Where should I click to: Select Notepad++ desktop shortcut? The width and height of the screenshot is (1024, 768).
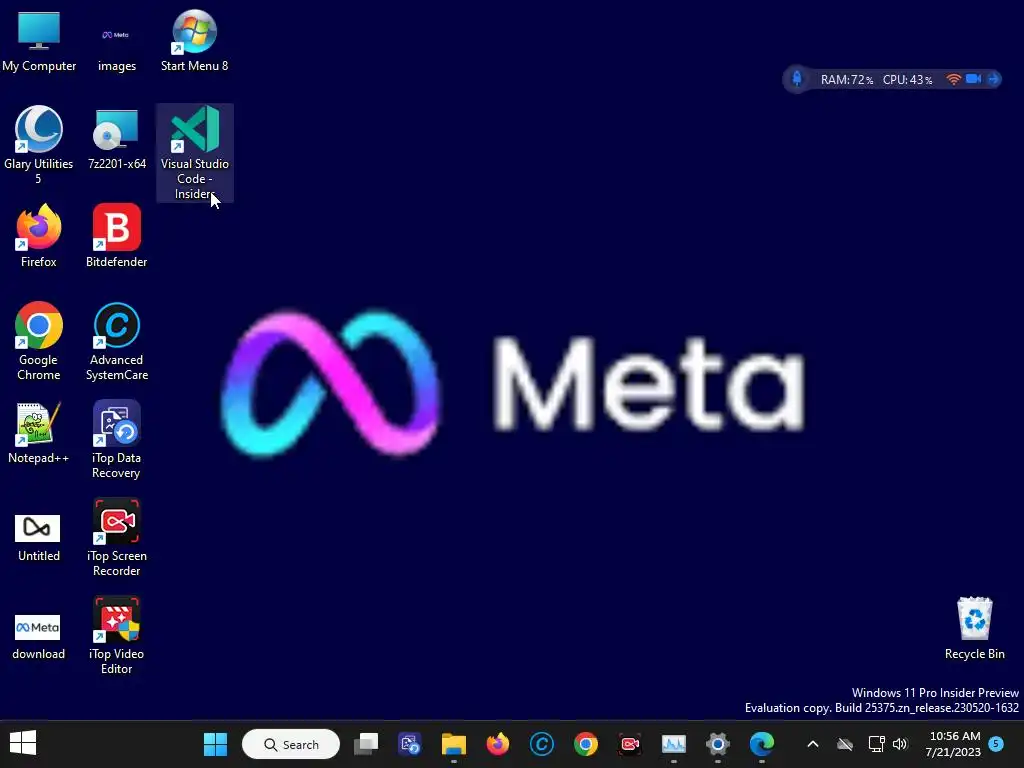point(39,432)
